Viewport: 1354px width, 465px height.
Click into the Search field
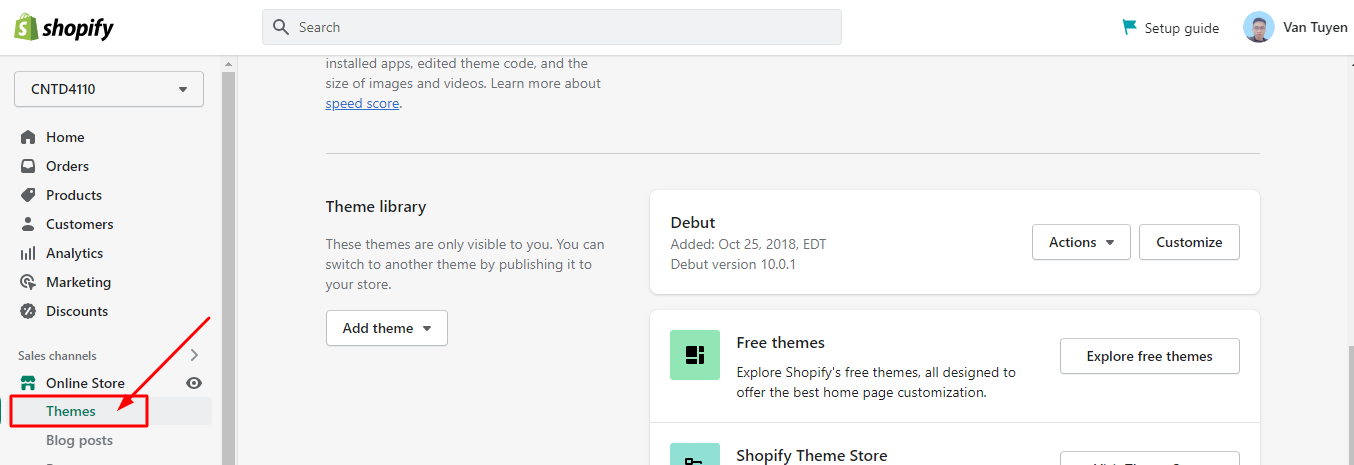coord(552,27)
